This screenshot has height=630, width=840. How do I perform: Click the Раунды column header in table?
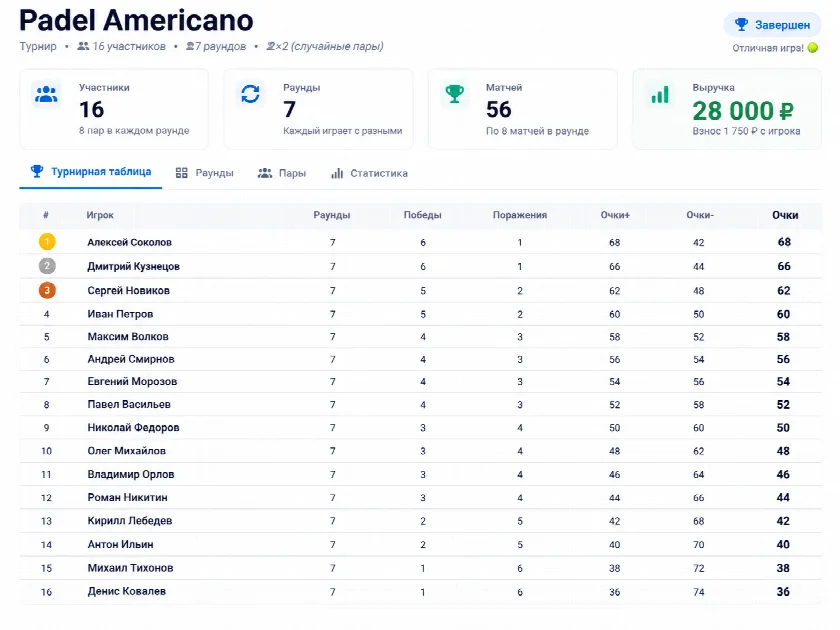point(332,215)
